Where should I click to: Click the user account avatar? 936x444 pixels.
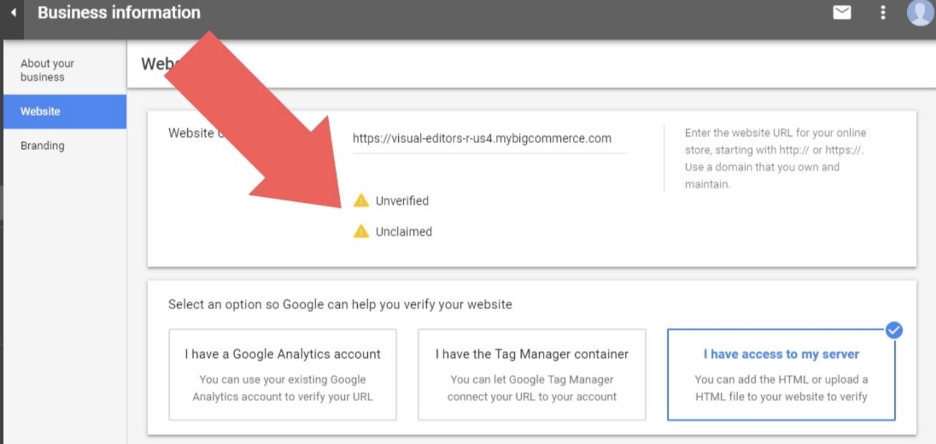(920, 13)
